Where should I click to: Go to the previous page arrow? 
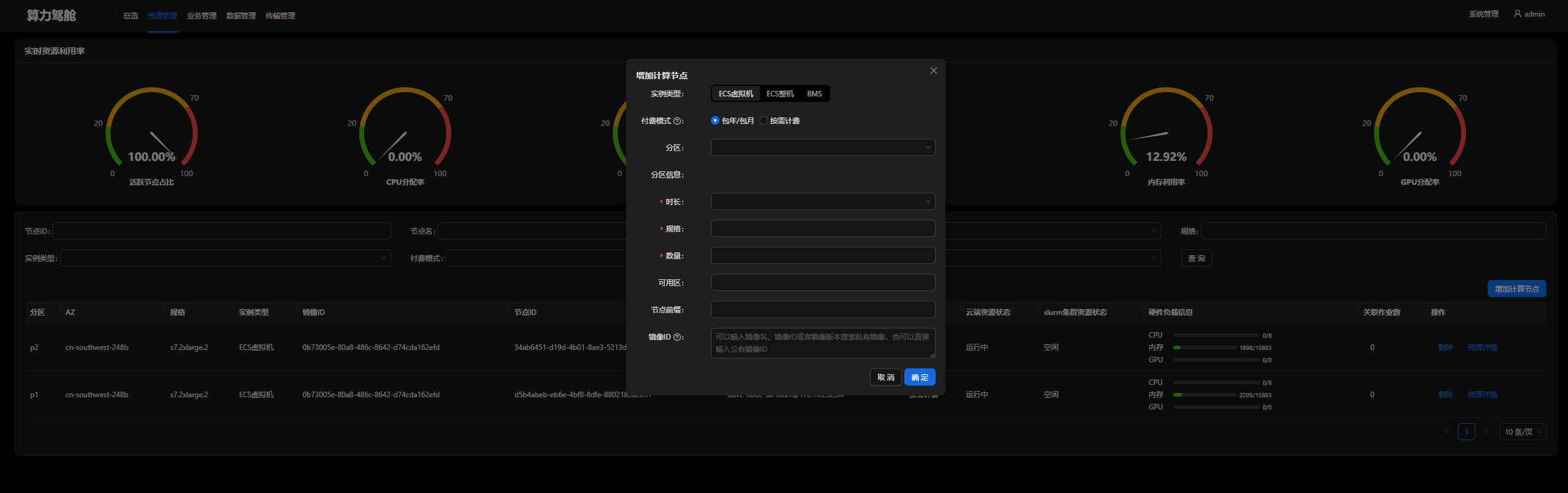tap(1446, 432)
